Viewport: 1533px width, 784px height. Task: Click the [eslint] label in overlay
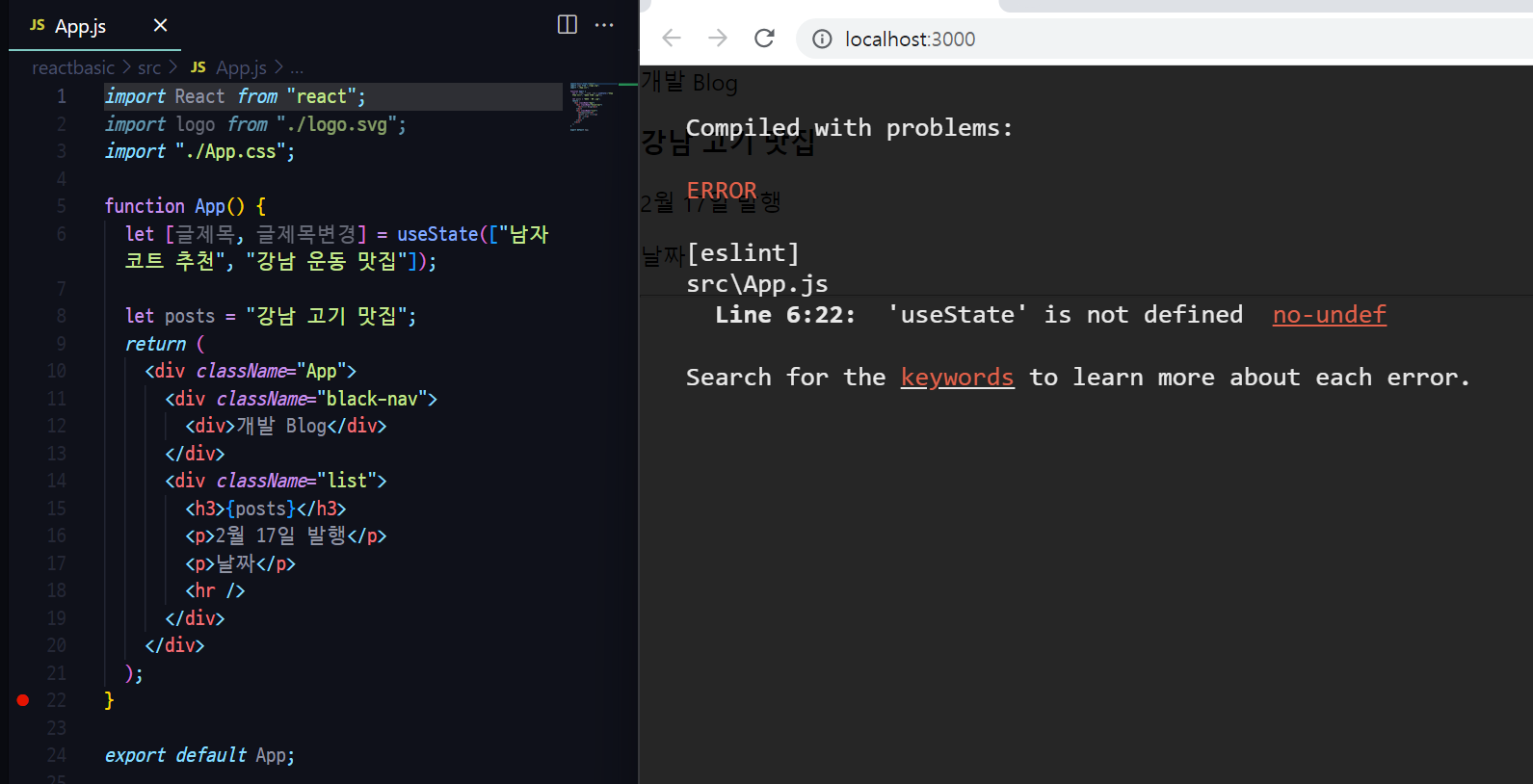click(x=743, y=253)
